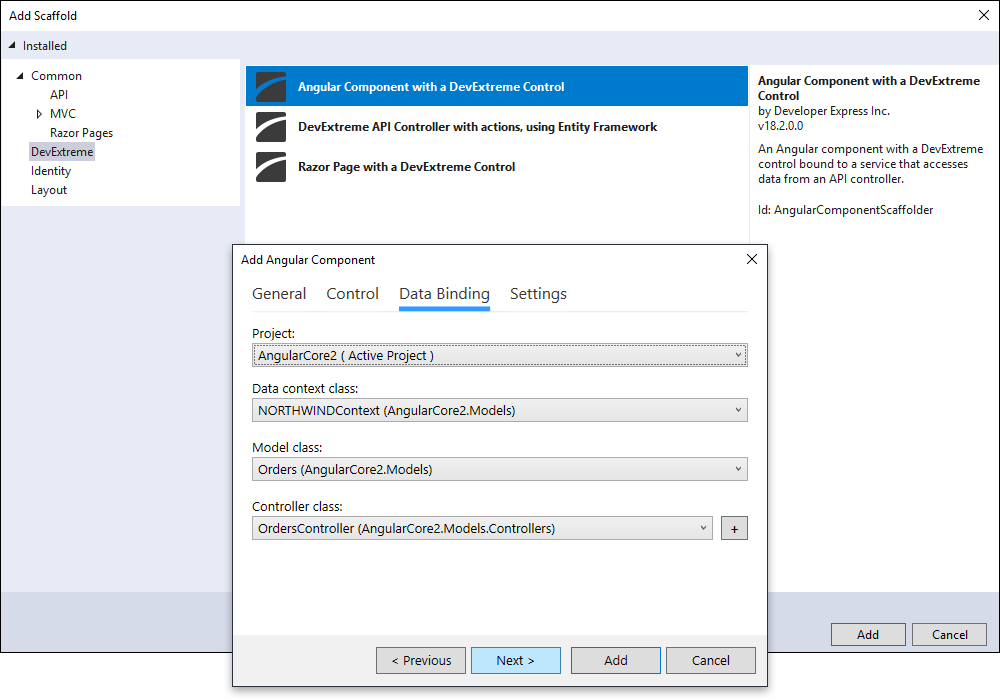The width and height of the screenshot is (1000, 700).
Task: Close the Add Angular Component dialog
Action: coord(752,260)
